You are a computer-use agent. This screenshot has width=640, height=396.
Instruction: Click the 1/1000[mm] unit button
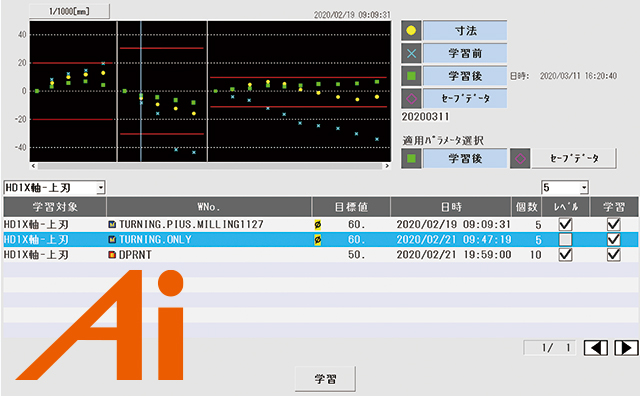69,11
